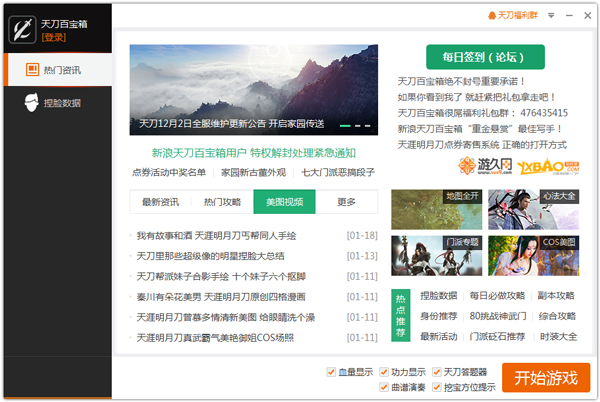Switch to the 最新资讯 tab
600x402 pixels.
[160, 202]
